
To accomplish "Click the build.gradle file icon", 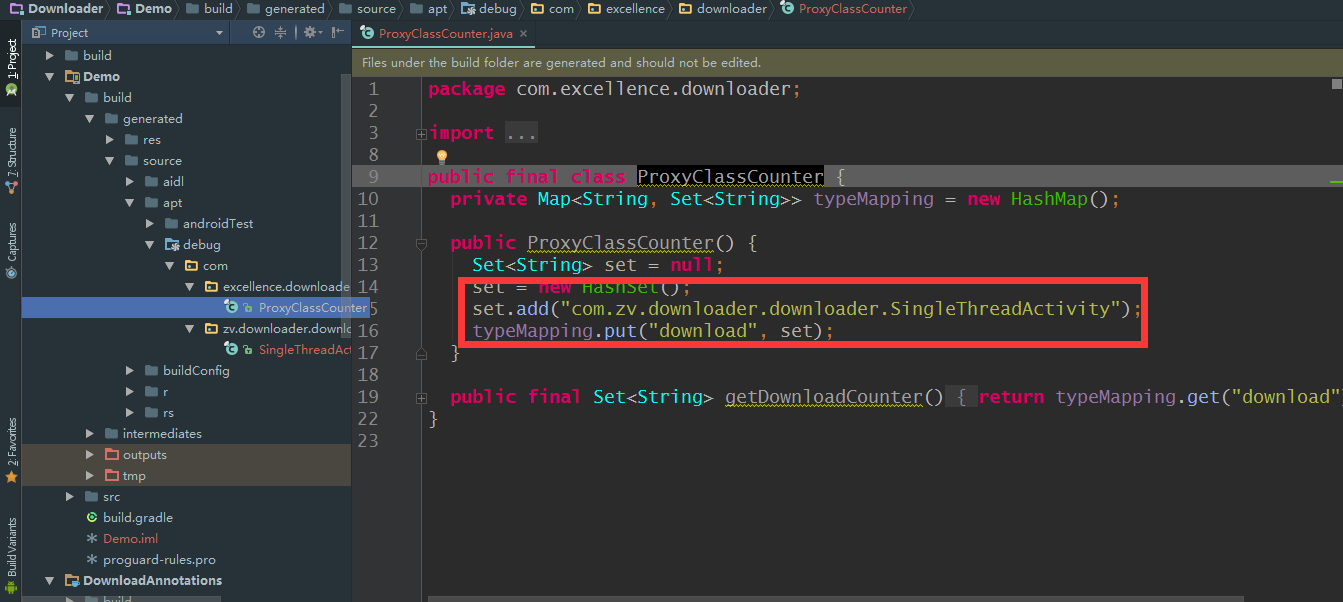I will pos(92,517).
